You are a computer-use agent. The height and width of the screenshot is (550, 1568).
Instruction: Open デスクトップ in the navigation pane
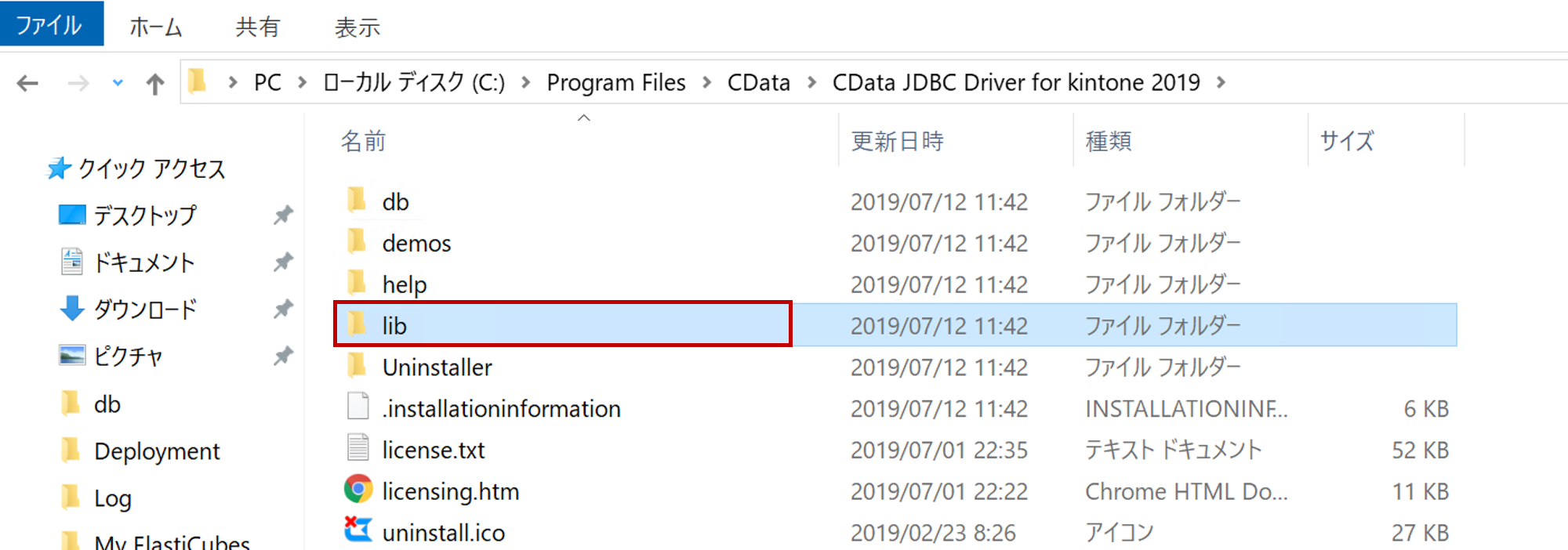coord(145,215)
